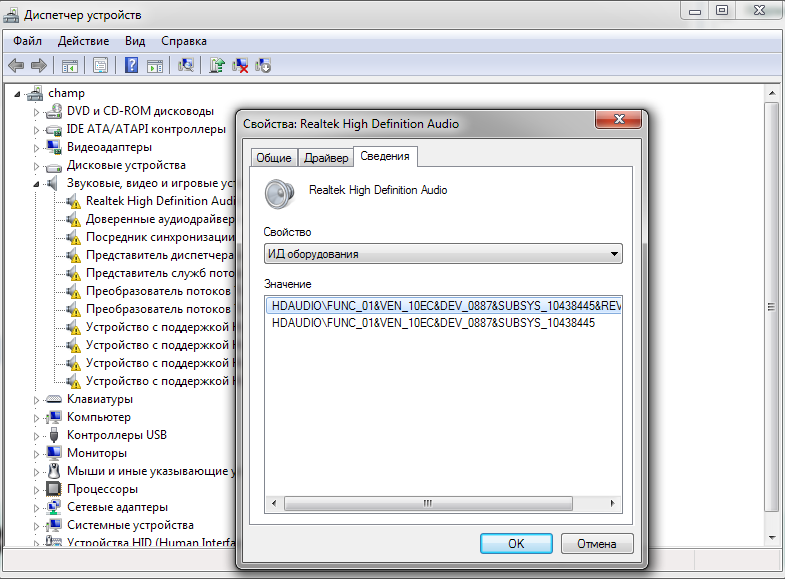785x579 pixels.
Task: Click the OK button
Action: click(x=516, y=543)
